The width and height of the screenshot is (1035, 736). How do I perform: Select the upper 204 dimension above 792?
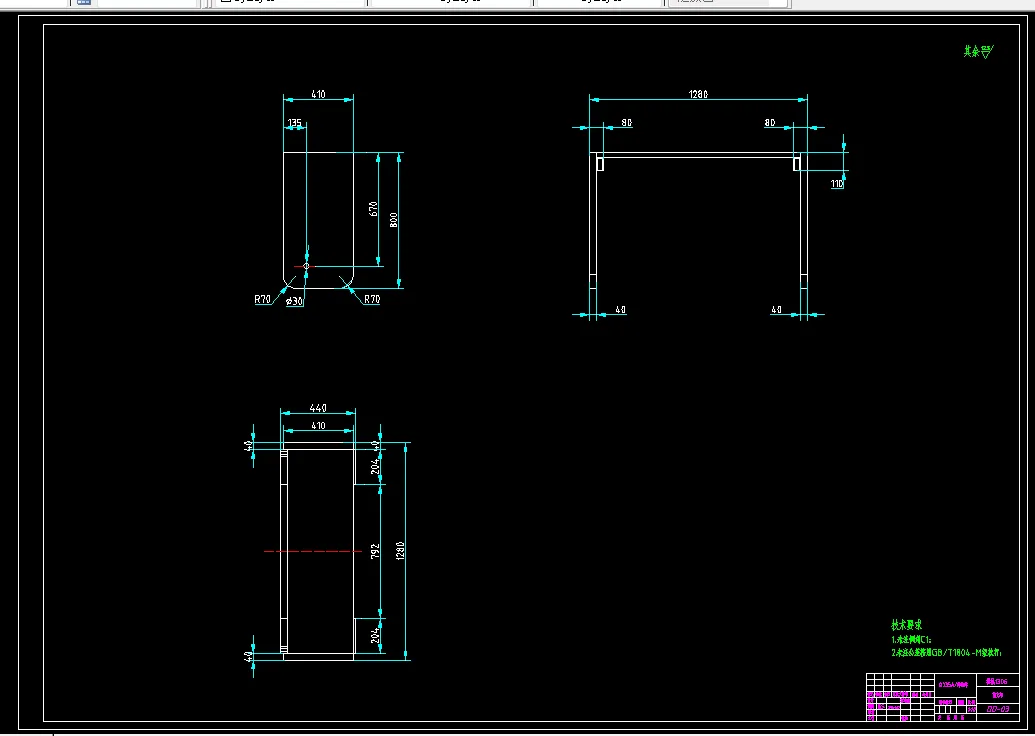click(375, 466)
